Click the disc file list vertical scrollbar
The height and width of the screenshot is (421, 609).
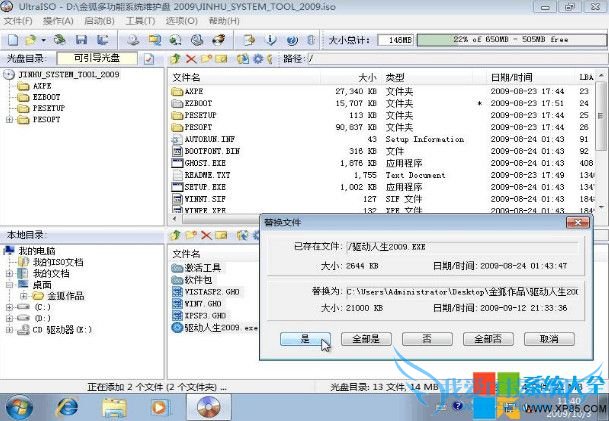tap(601, 141)
